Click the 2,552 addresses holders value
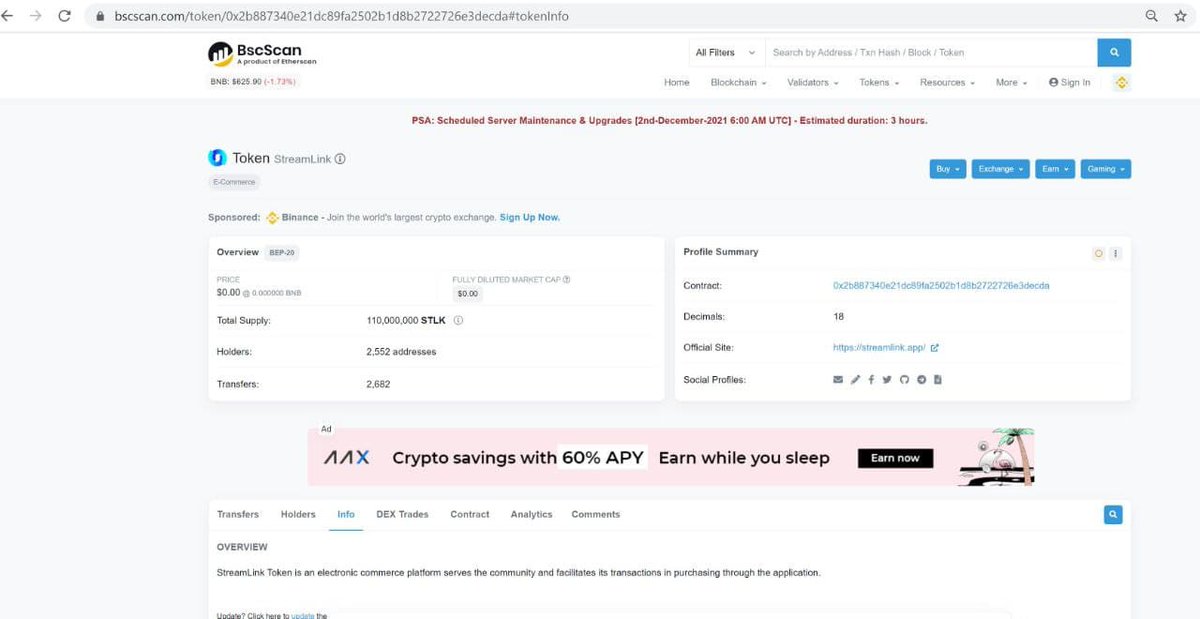The height and width of the screenshot is (619, 1200). 401,352
